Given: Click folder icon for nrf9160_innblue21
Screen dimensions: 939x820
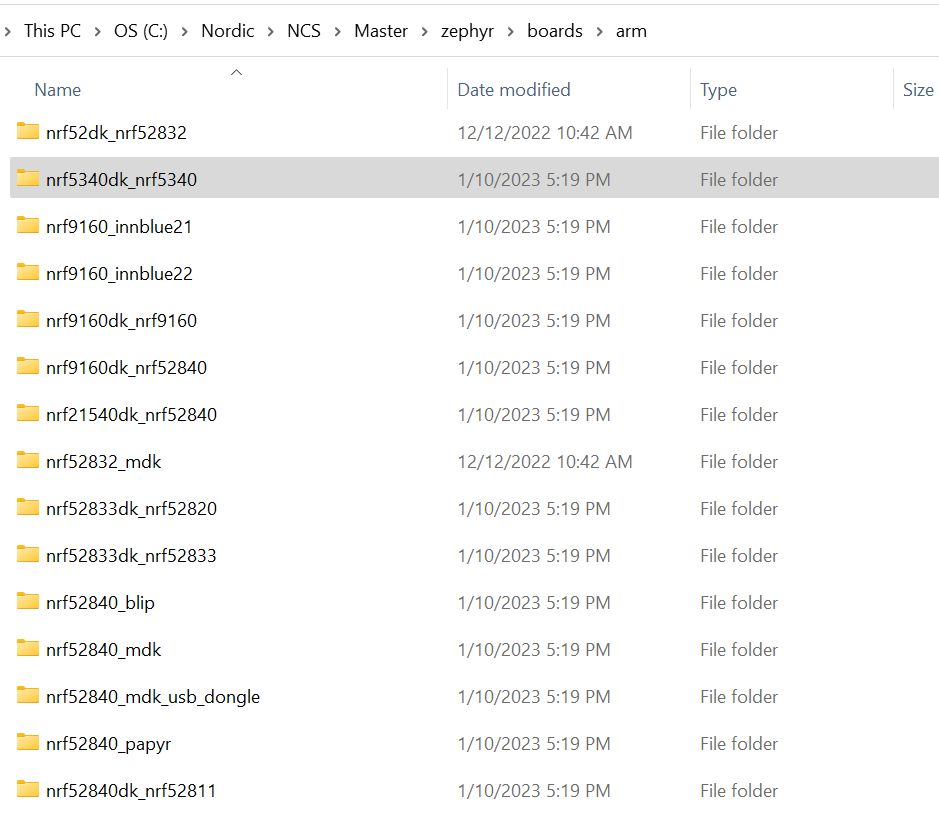Looking at the screenshot, I should coord(28,226).
